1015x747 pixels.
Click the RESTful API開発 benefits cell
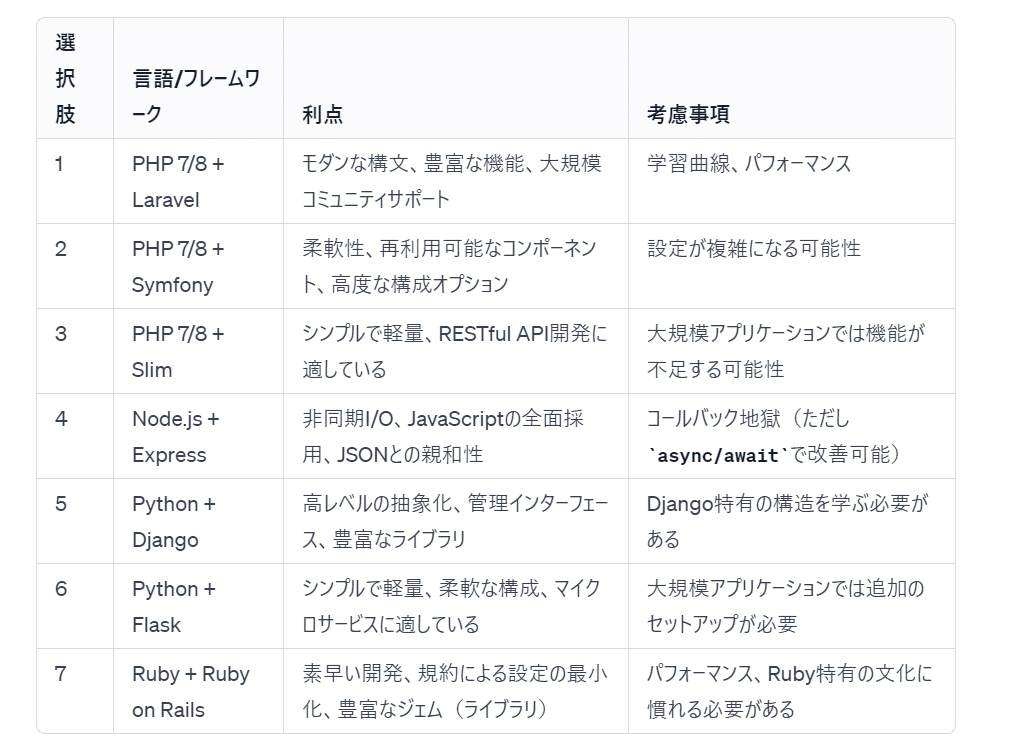tap(454, 351)
